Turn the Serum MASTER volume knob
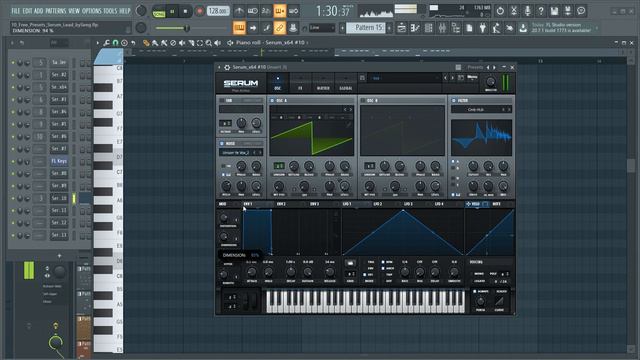This screenshot has height=360, width=640. [x=491, y=82]
